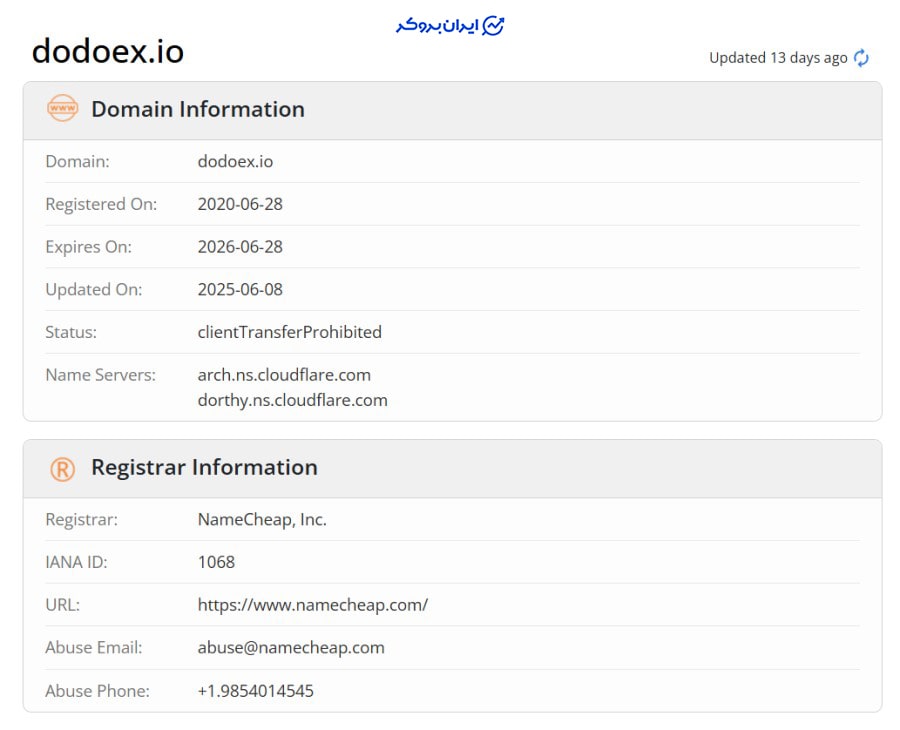Image resolution: width=900 pixels, height=730 pixels.
Task: Open the https://www.namecheap.com/ URL
Action: click(312, 605)
